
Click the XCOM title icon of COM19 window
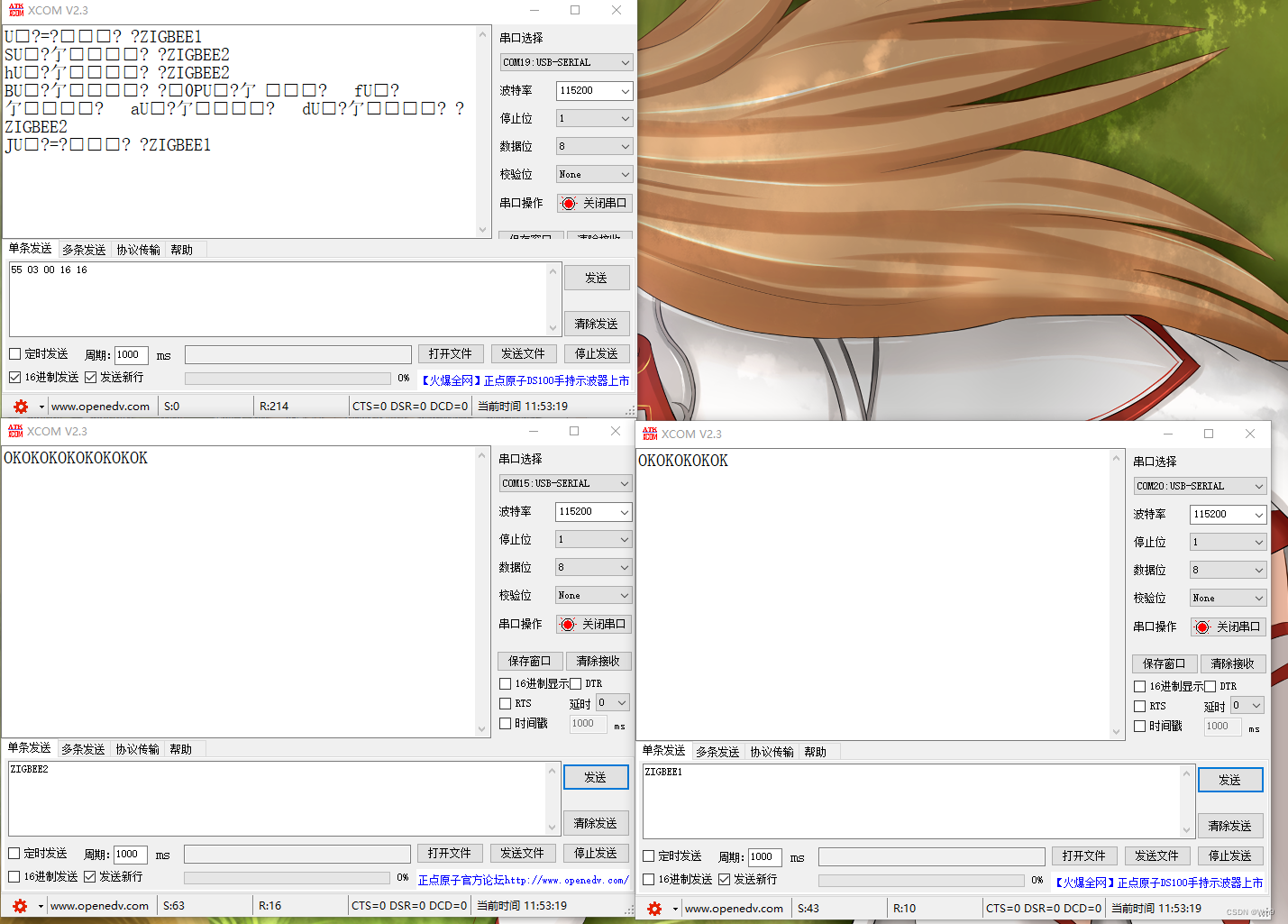[15, 10]
